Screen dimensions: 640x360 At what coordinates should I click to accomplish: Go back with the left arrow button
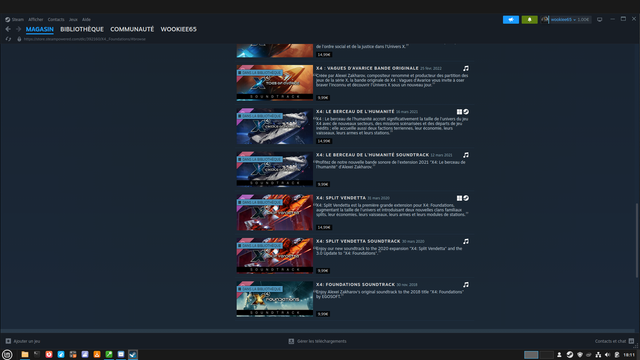(x=8, y=29)
